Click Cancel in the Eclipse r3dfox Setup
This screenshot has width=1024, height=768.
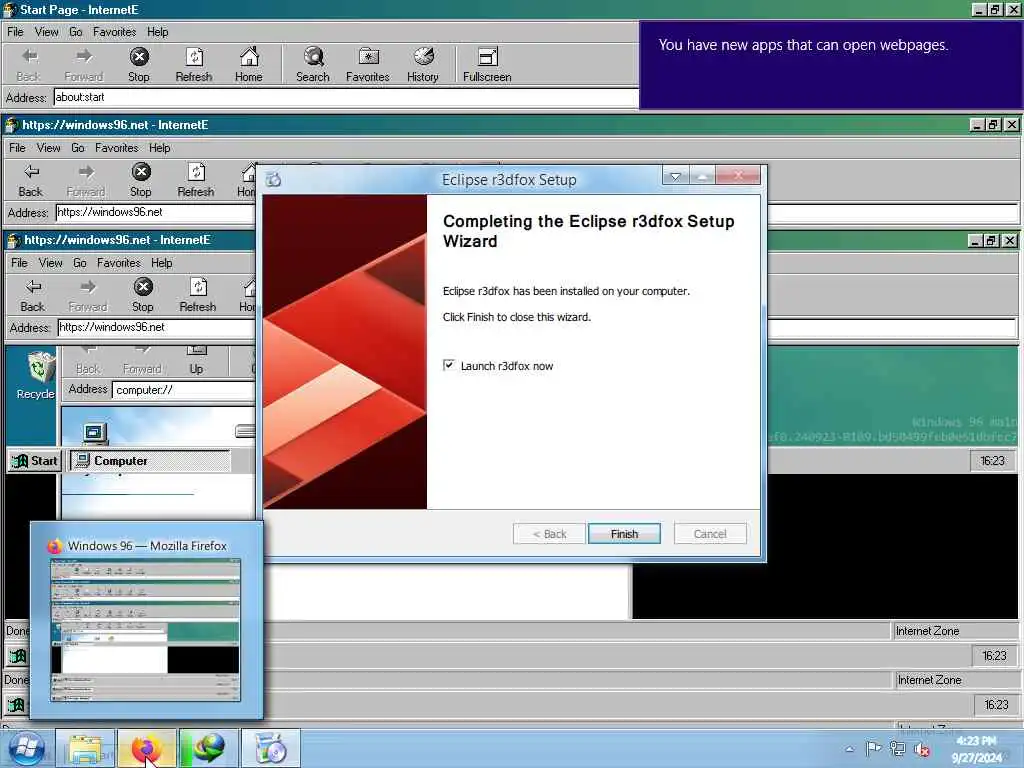click(710, 534)
